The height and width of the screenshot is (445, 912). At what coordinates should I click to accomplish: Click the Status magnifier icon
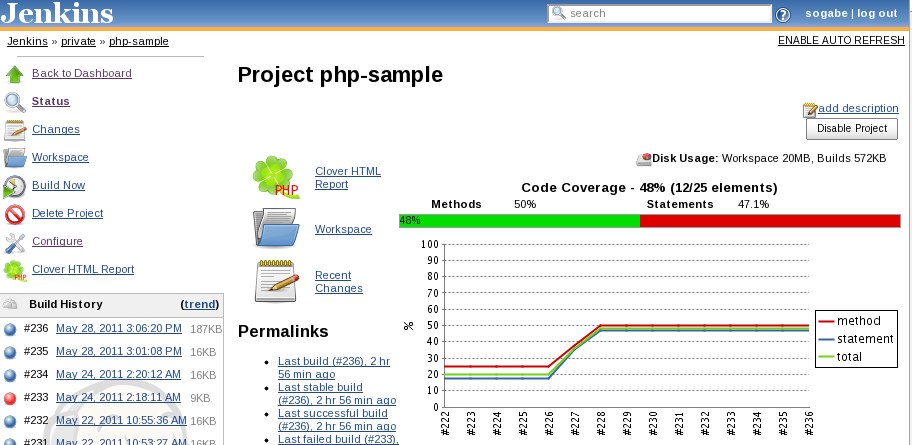click(15, 102)
